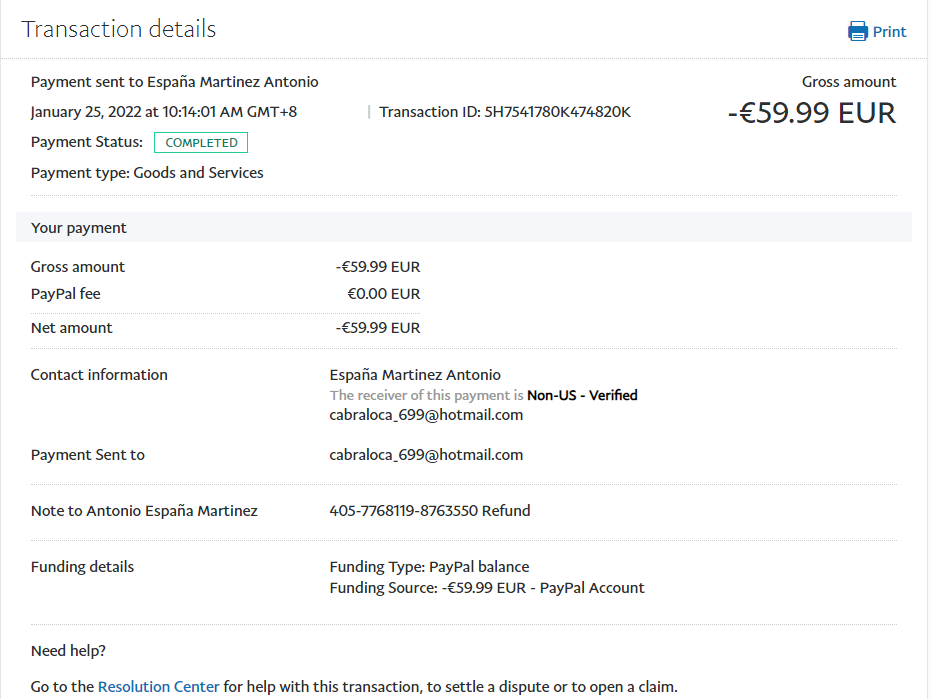Click the Funding Source line
The image size is (931, 699).
click(487, 588)
